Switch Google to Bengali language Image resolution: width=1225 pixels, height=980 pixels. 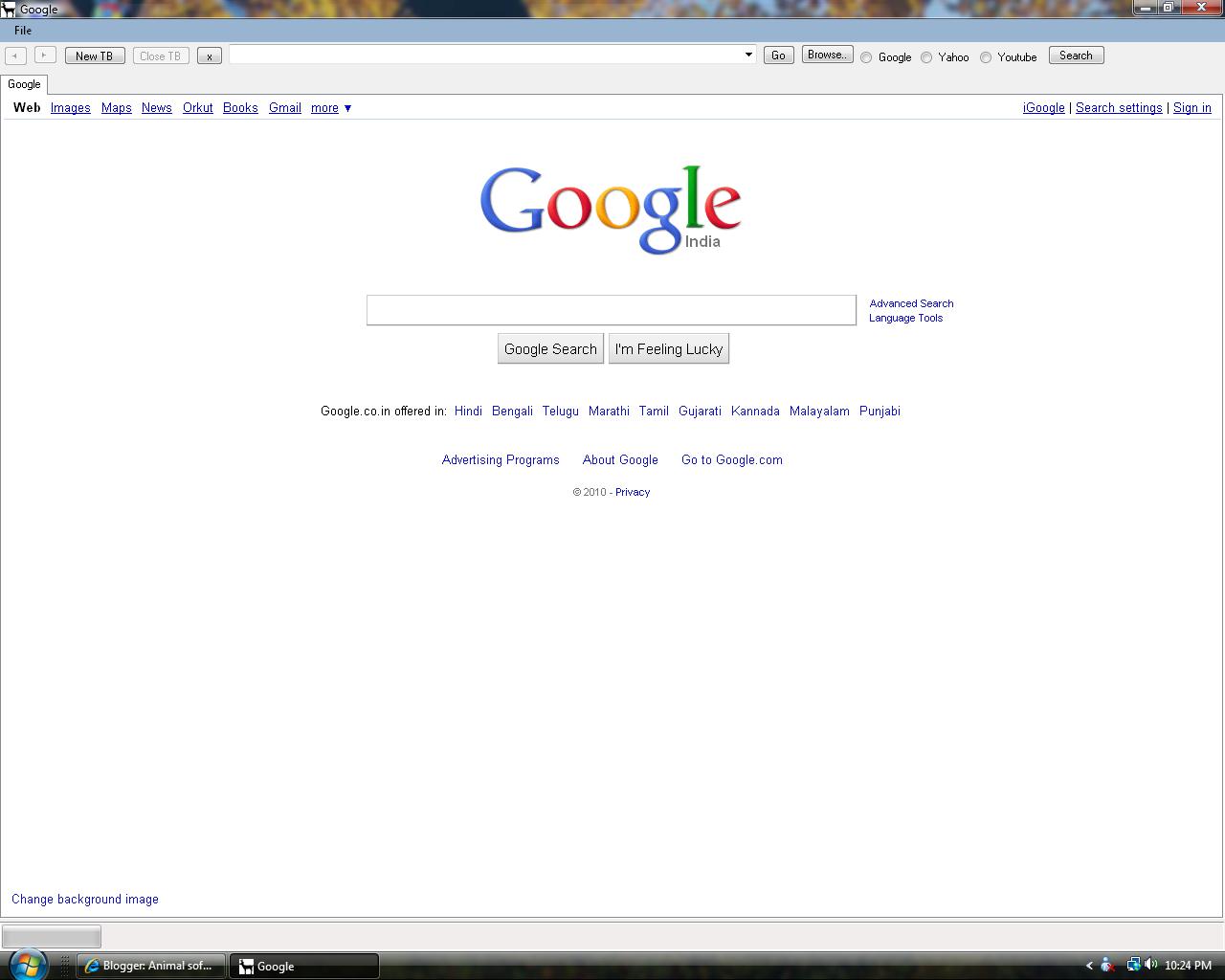pyautogui.click(x=512, y=411)
